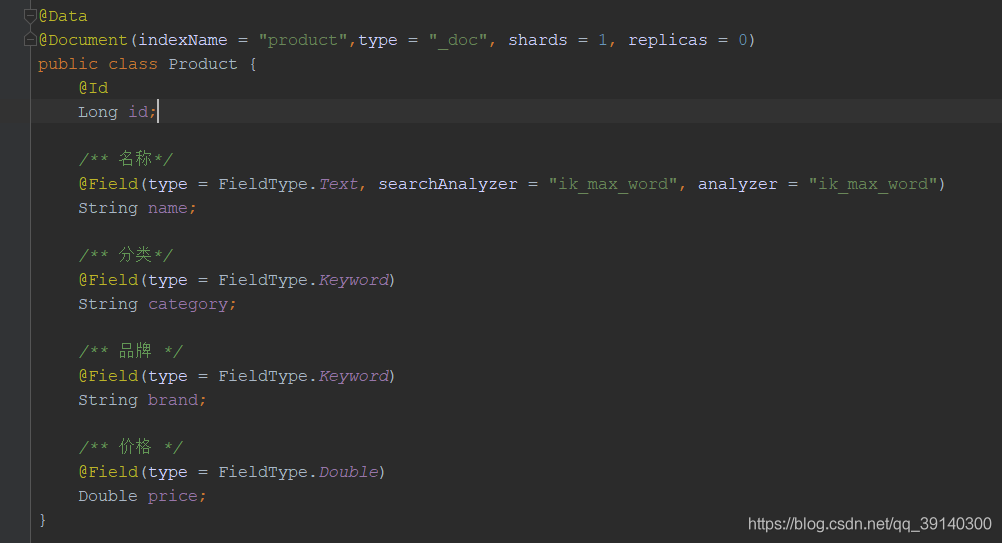Place cursor on Long id field
Viewport: 1002px width, 543px height.
click(117, 112)
